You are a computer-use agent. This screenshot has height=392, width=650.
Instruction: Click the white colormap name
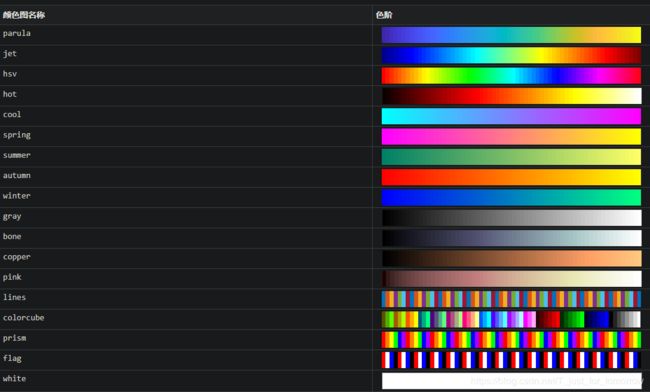point(14,378)
